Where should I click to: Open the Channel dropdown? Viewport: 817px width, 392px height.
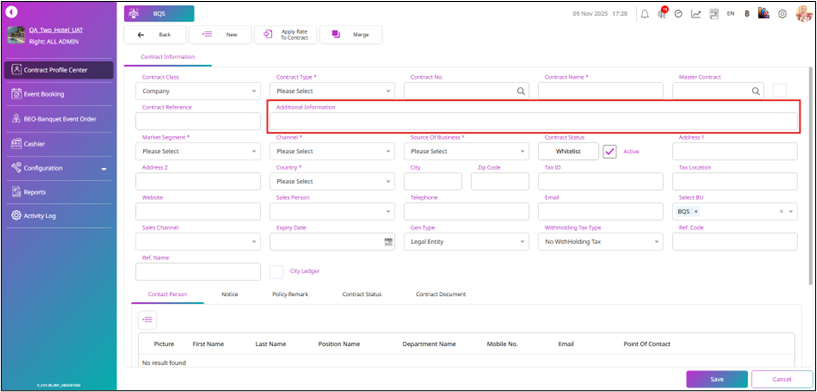332,151
